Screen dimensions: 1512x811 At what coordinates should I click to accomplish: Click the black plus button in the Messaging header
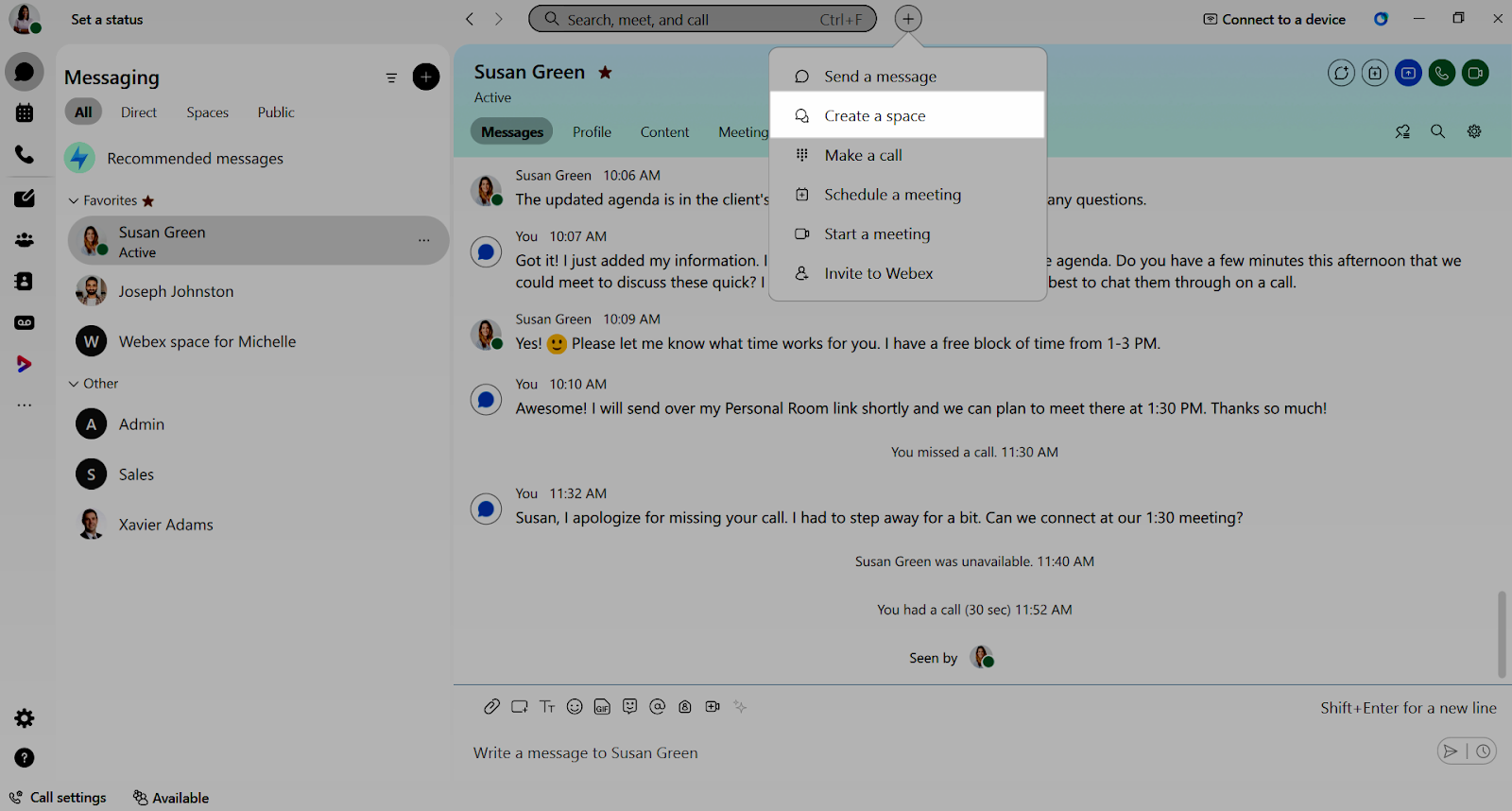pyautogui.click(x=426, y=77)
